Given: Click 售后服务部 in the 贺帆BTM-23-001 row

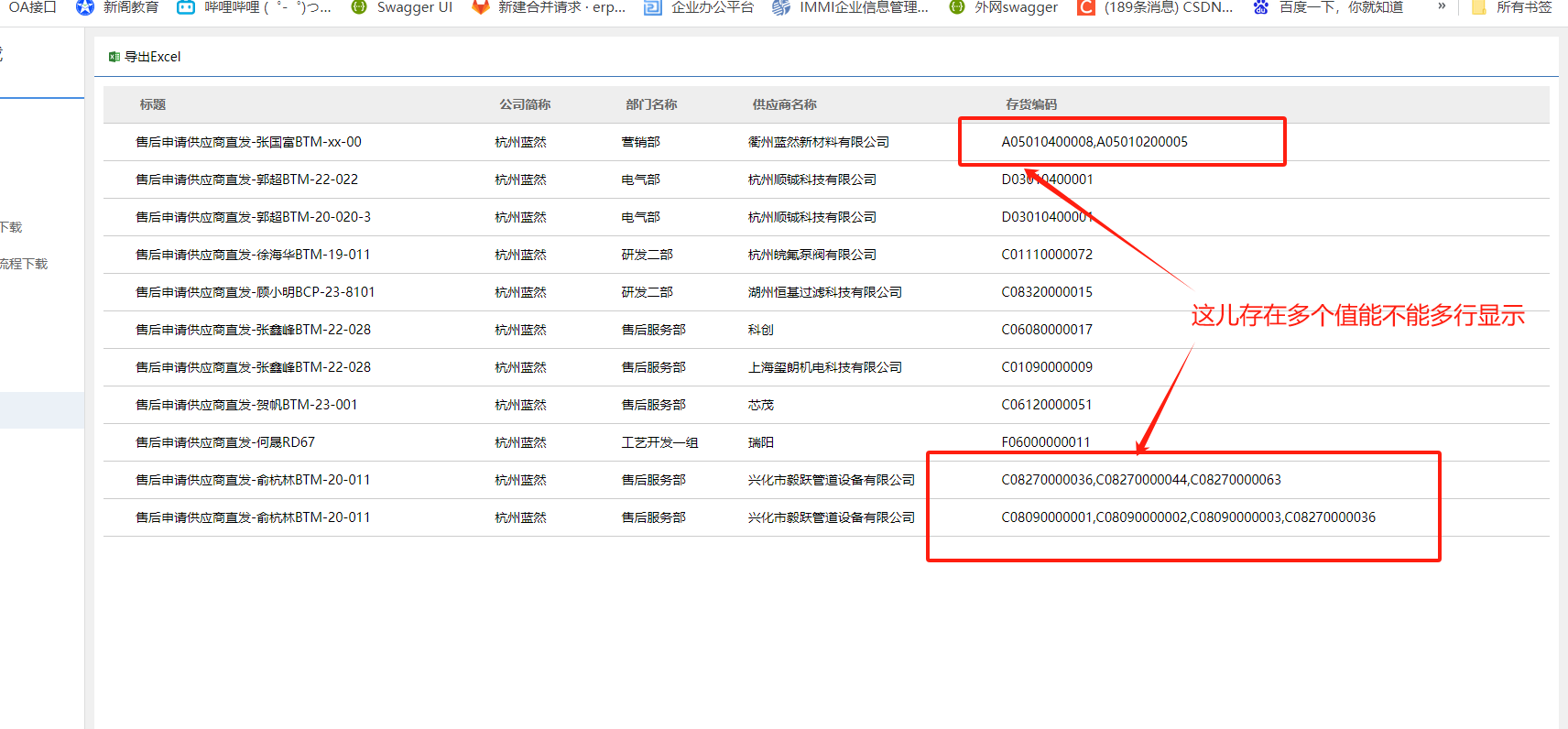Looking at the screenshot, I should click(x=653, y=405).
